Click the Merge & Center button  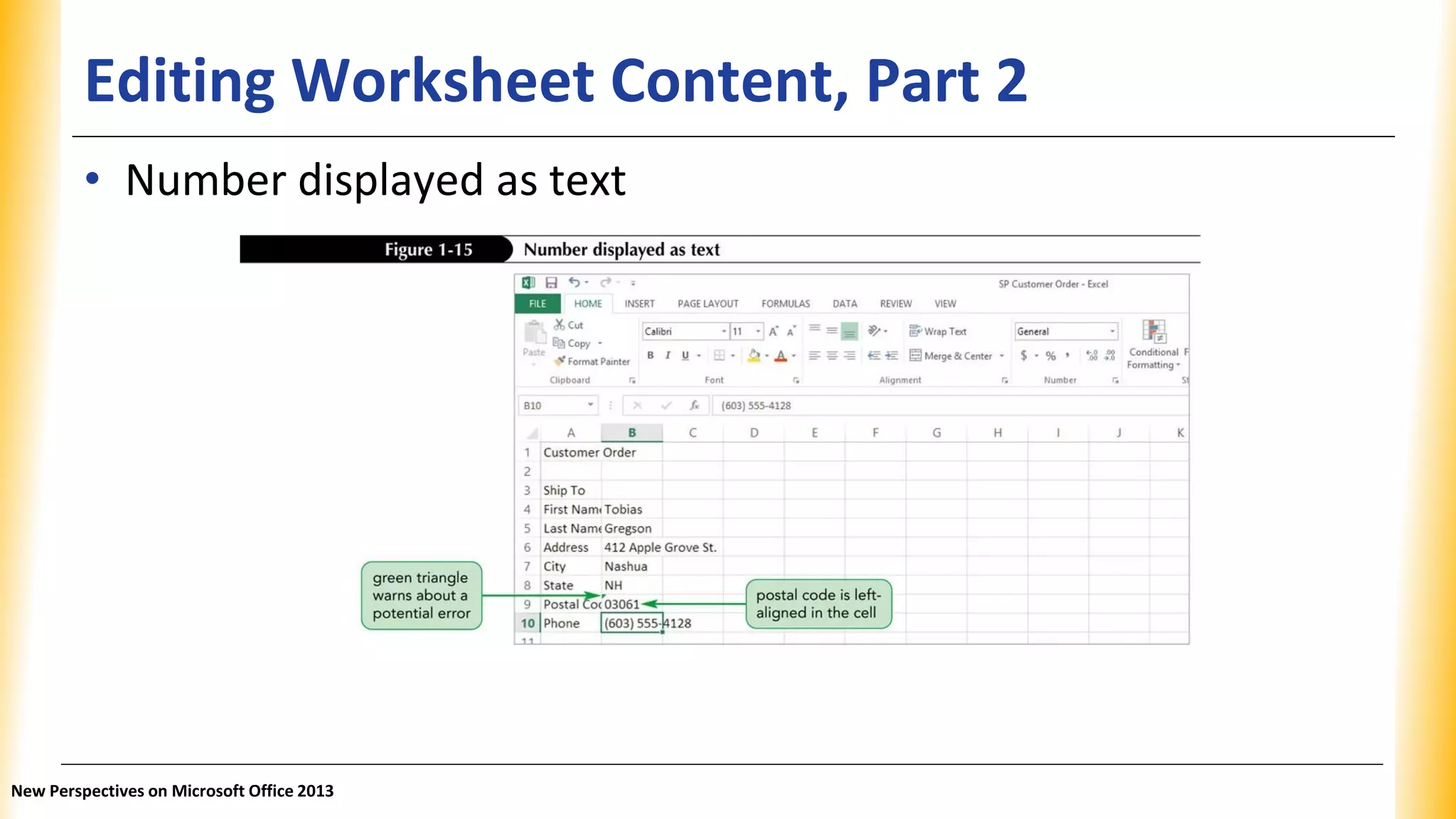(x=951, y=355)
